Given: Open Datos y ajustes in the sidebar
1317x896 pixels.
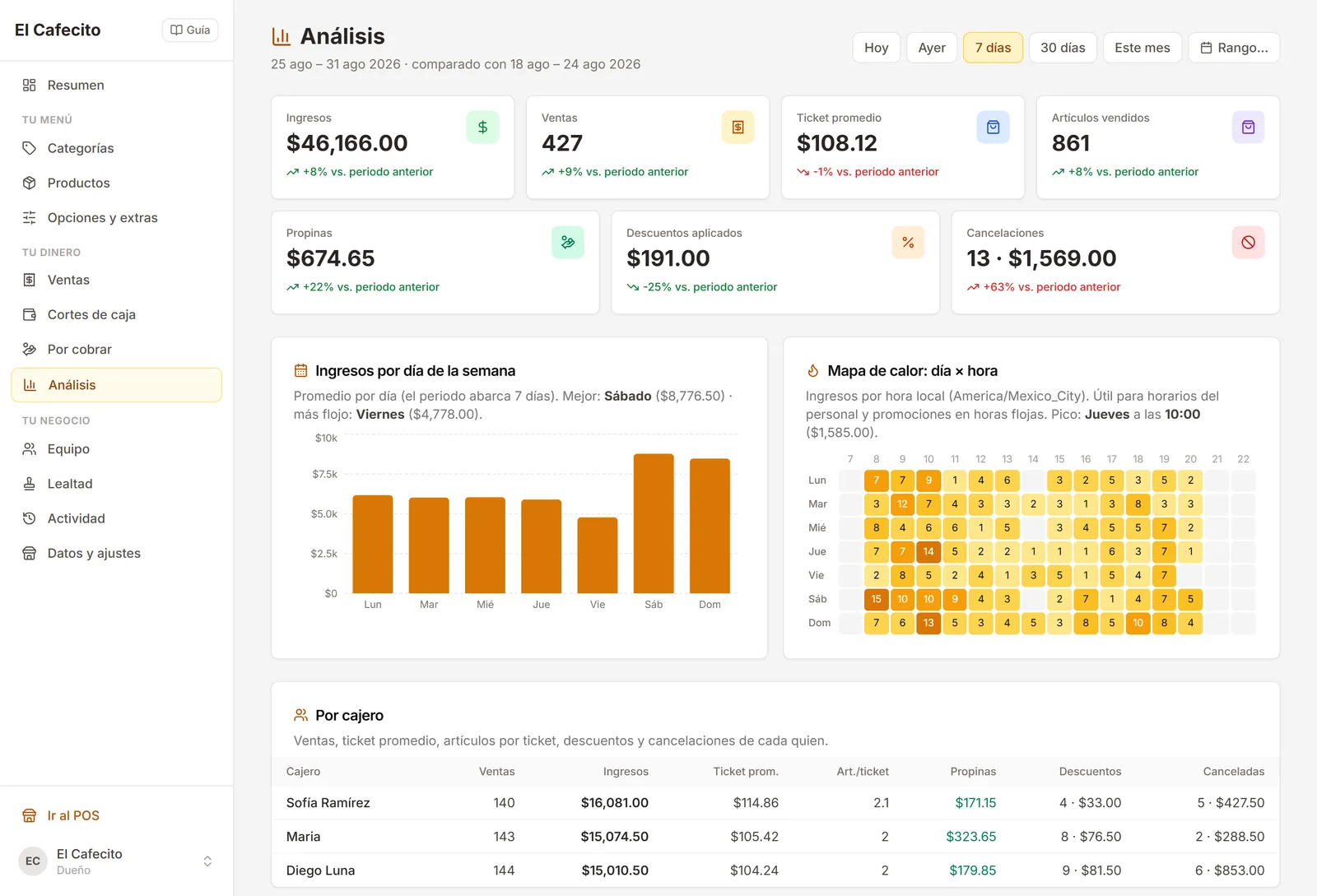Looking at the screenshot, I should coord(117,554).
